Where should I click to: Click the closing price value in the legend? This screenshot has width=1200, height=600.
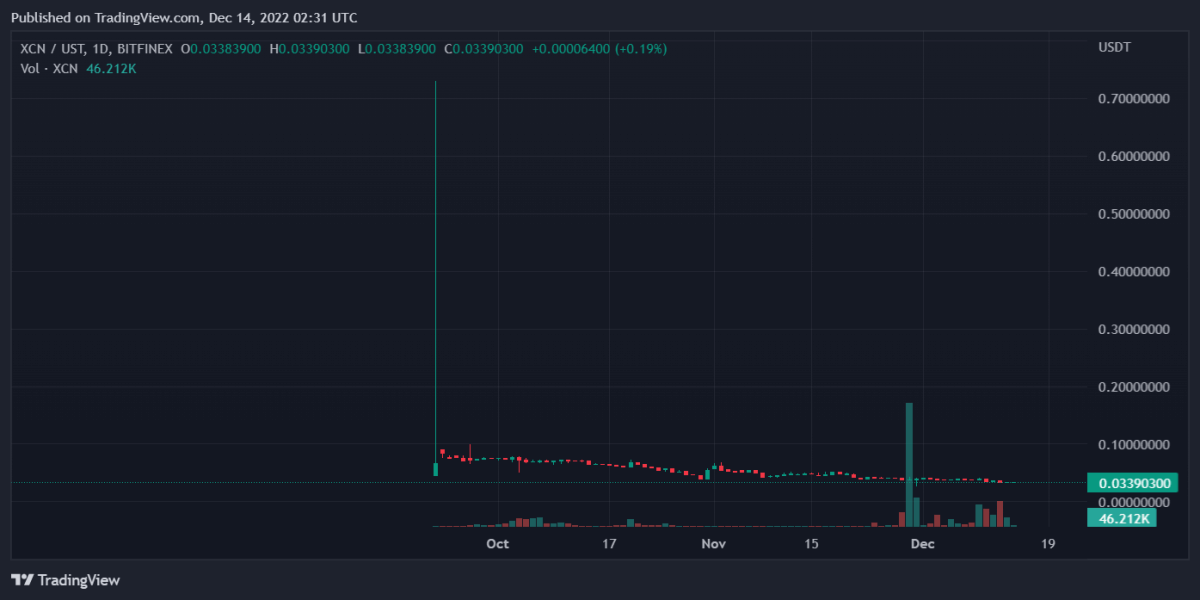coord(489,49)
